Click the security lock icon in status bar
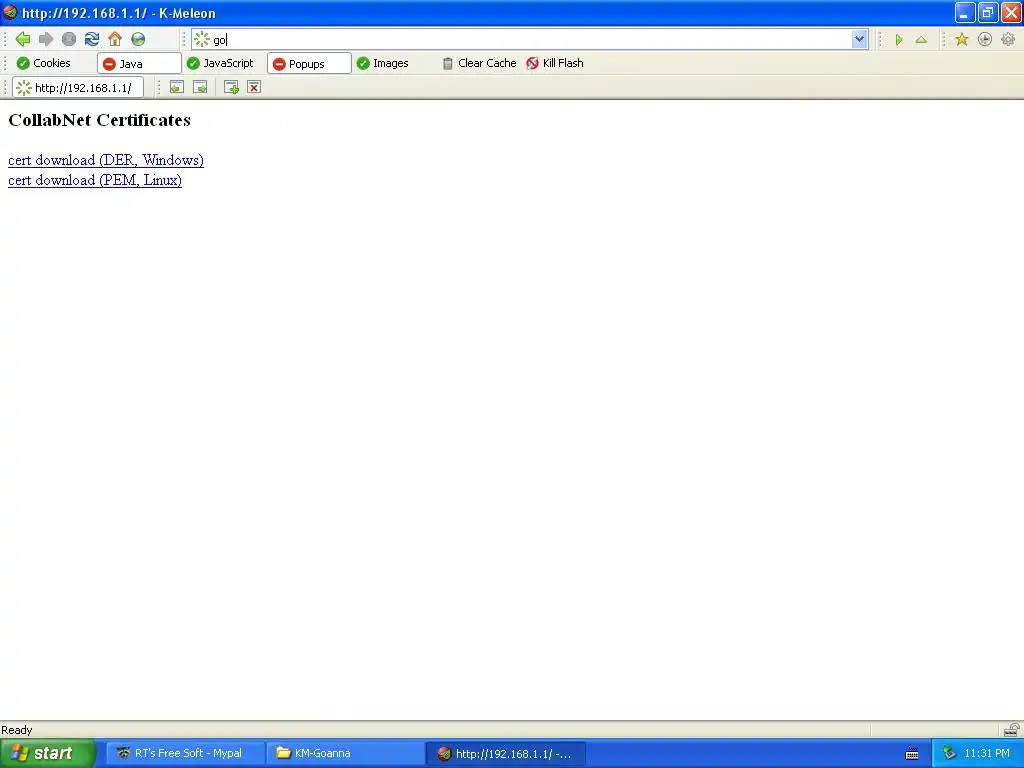This screenshot has width=1024, height=768. pyautogui.click(x=1011, y=729)
